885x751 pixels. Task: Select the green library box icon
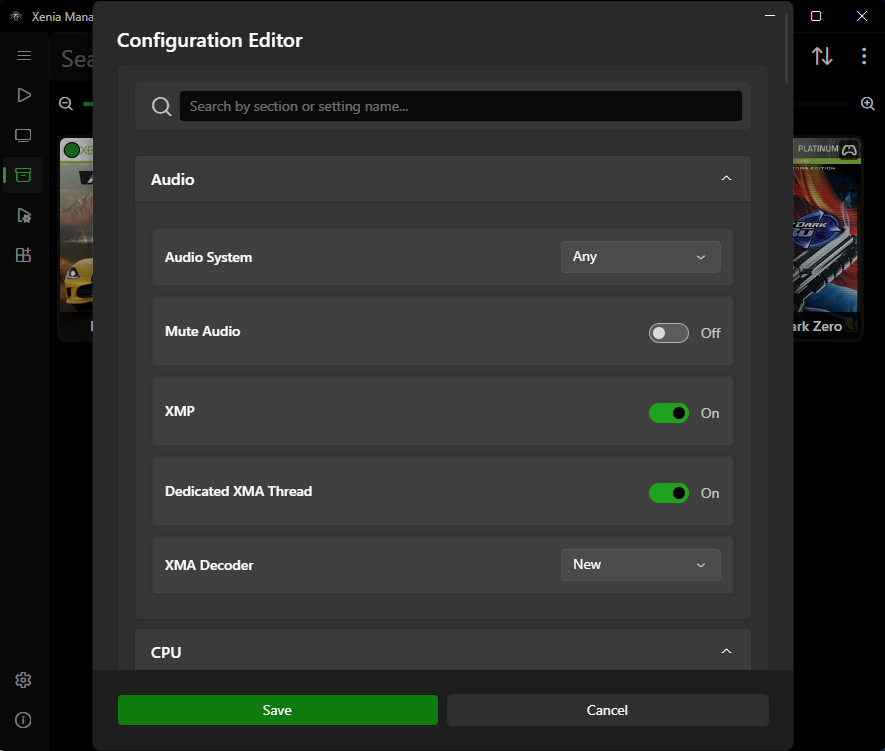[23, 175]
